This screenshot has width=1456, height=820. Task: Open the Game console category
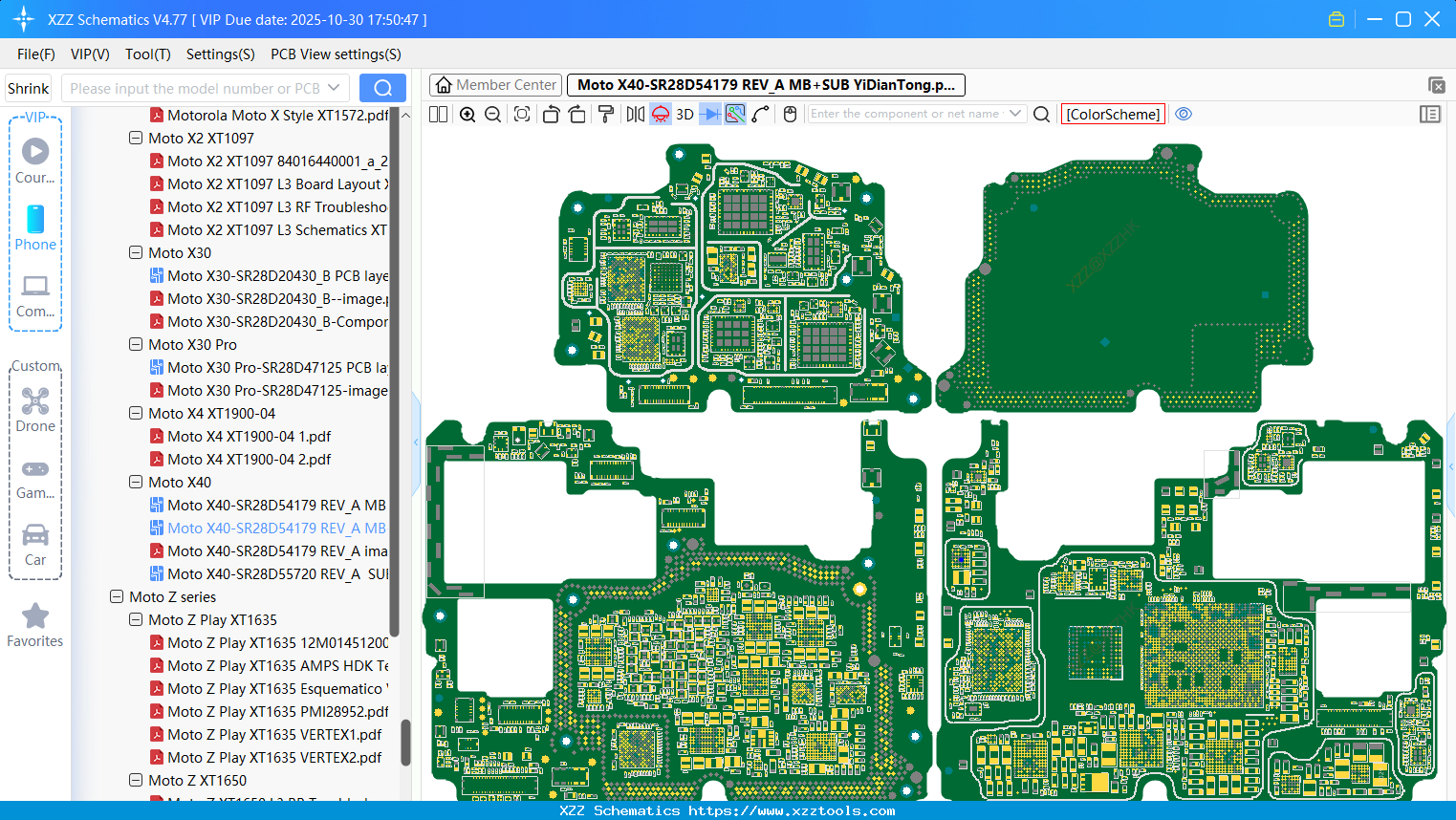click(35, 479)
